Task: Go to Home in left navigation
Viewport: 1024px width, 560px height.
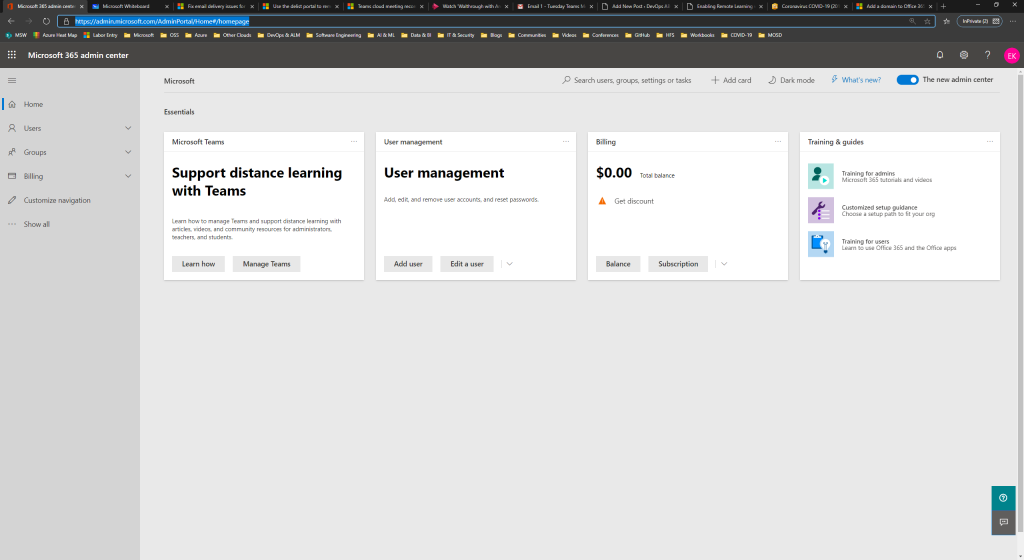Action: point(70,104)
